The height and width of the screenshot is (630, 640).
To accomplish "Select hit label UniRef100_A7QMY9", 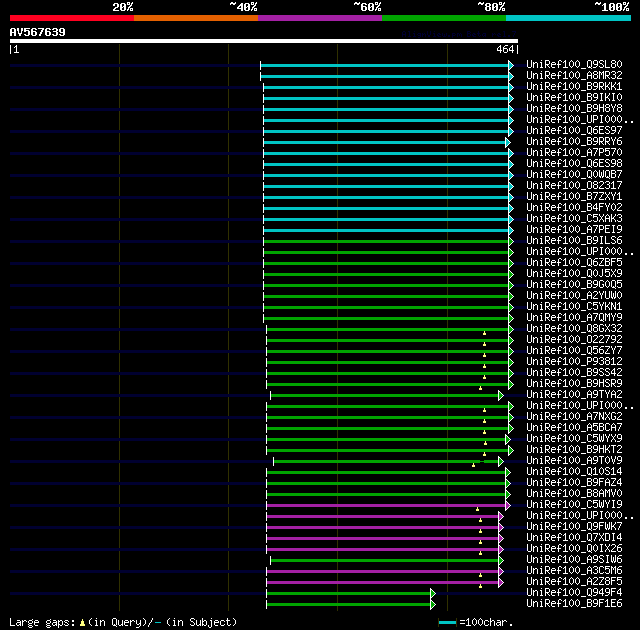I will point(574,317).
